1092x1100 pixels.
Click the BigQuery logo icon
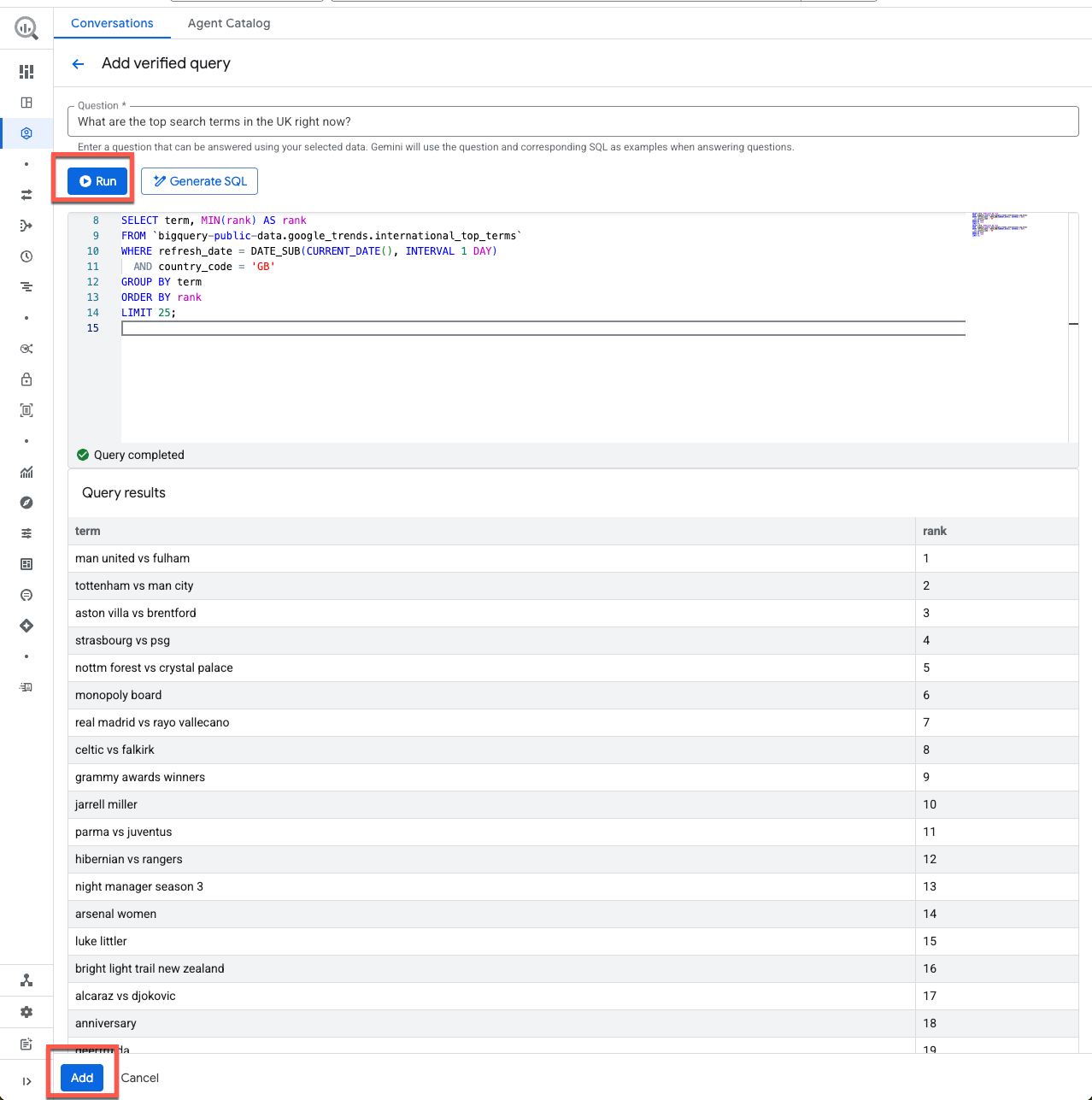[x=26, y=29]
